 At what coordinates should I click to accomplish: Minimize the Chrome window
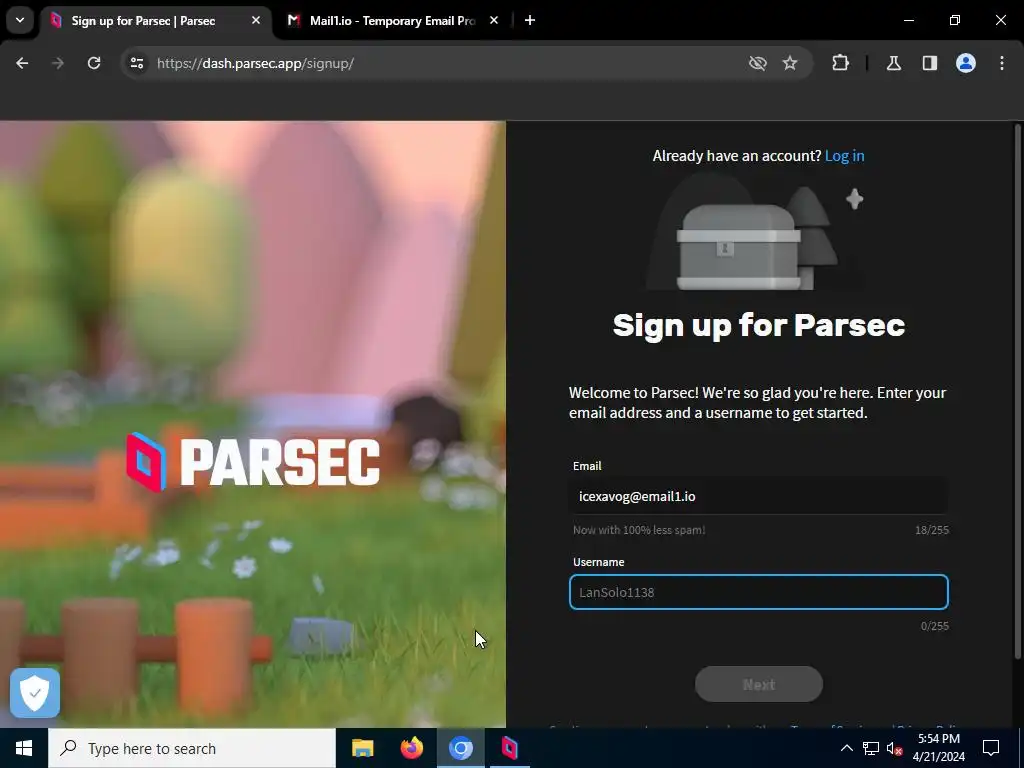908,20
